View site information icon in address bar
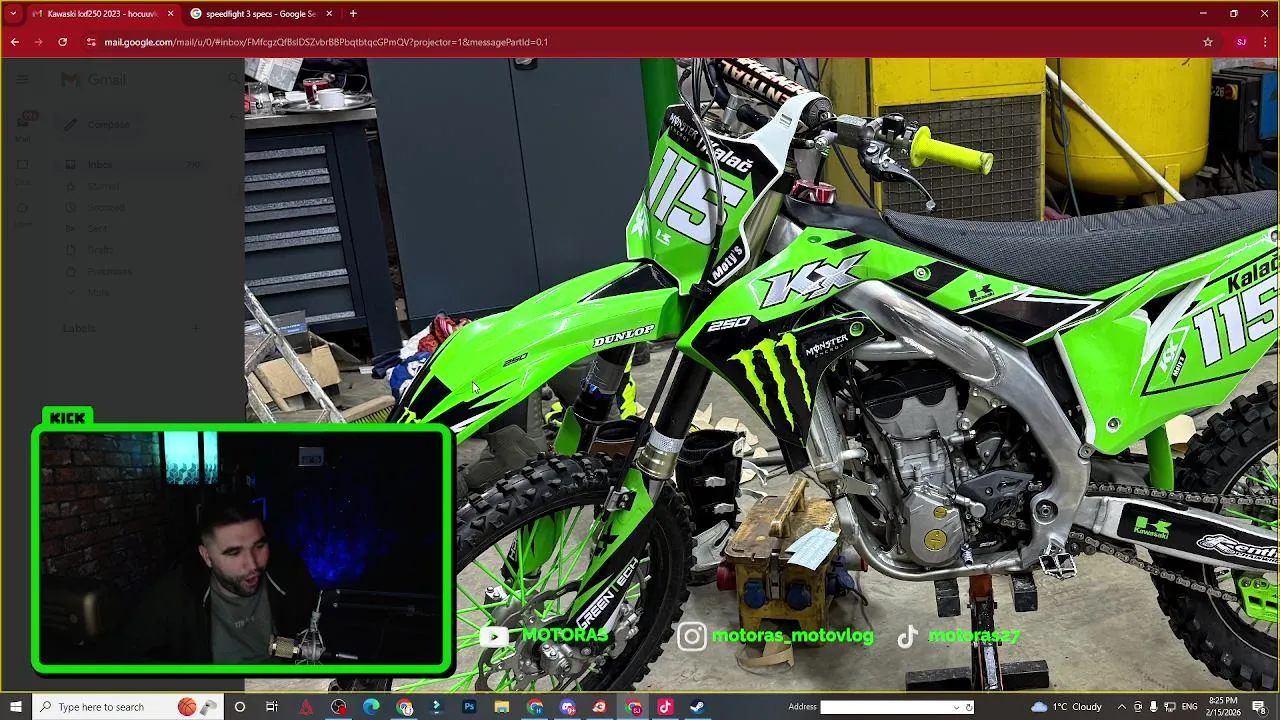The height and width of the screenshot is (720, 1280). point(91,42)
